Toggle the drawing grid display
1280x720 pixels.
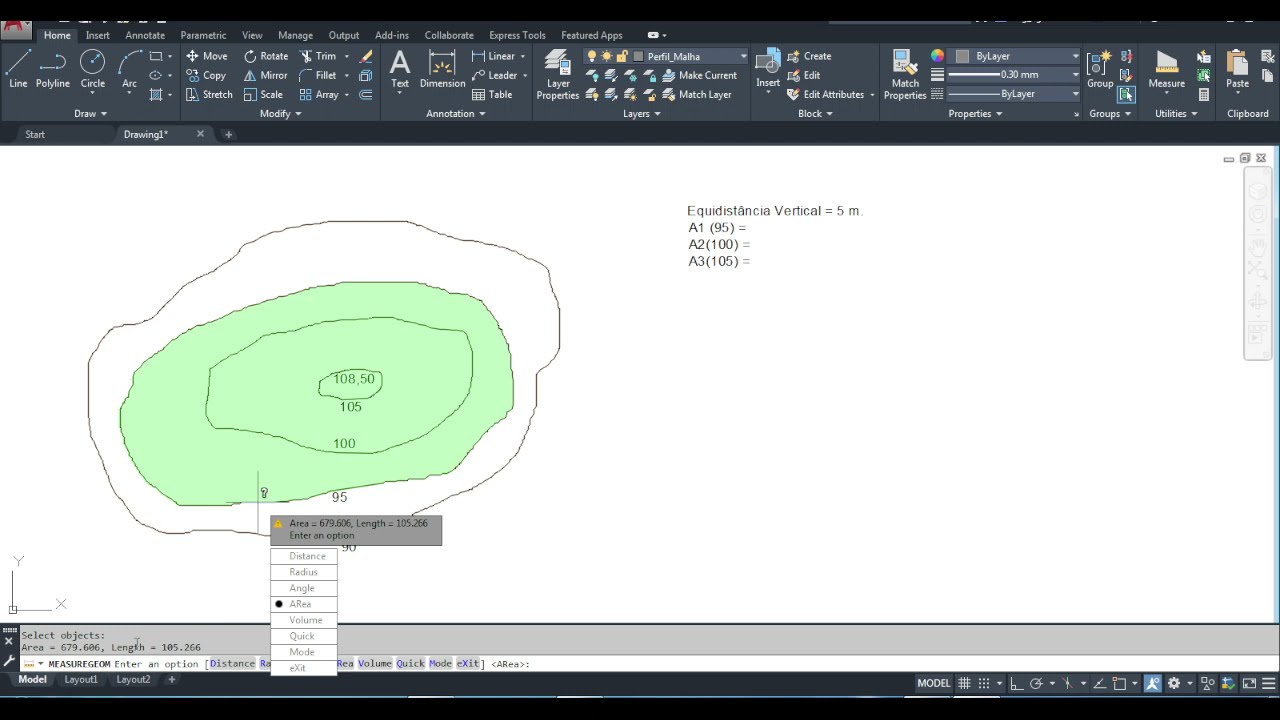coord(964,683)
